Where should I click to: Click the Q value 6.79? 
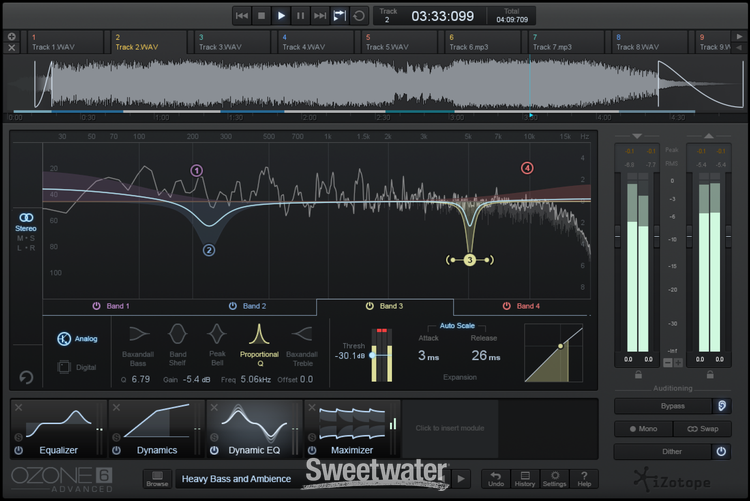coord(140,379)
